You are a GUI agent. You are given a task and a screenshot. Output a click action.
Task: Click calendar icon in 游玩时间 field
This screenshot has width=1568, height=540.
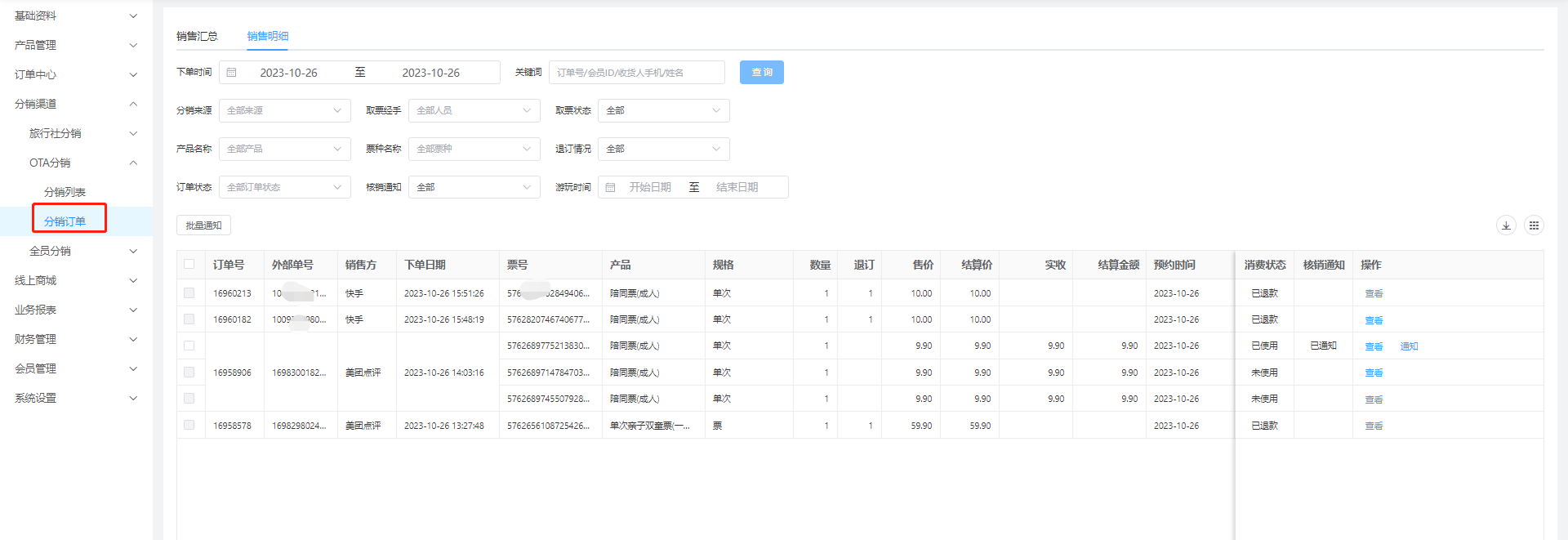(x=610, y=187)
